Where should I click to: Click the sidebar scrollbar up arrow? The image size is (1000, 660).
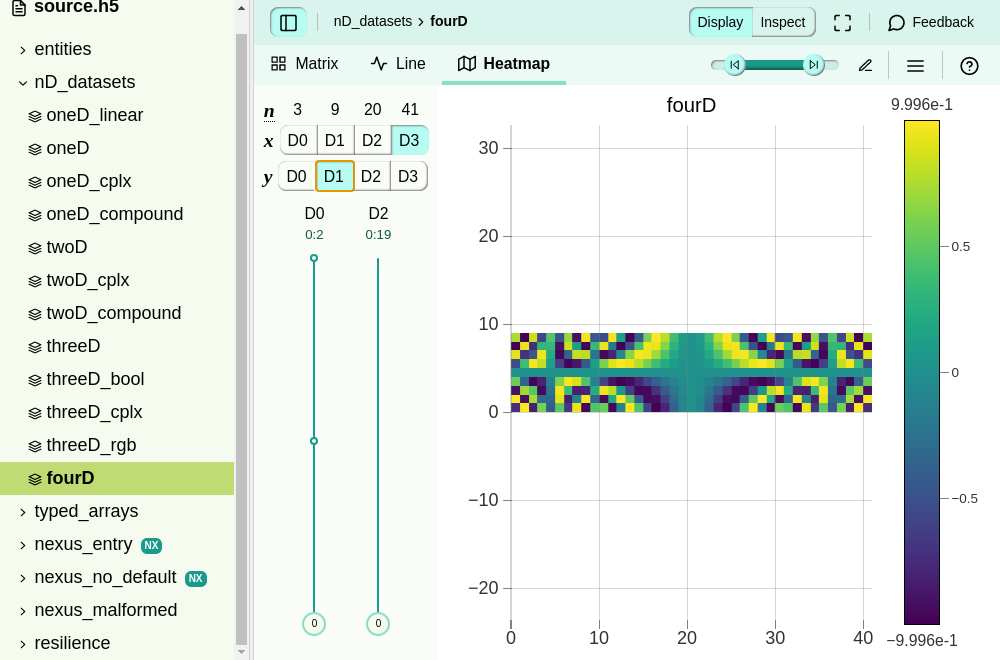241,8
